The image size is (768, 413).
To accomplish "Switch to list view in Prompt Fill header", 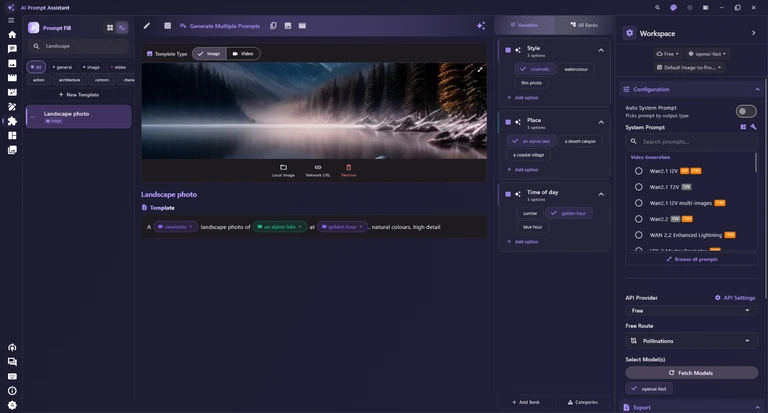I will (x=122, y=28).
